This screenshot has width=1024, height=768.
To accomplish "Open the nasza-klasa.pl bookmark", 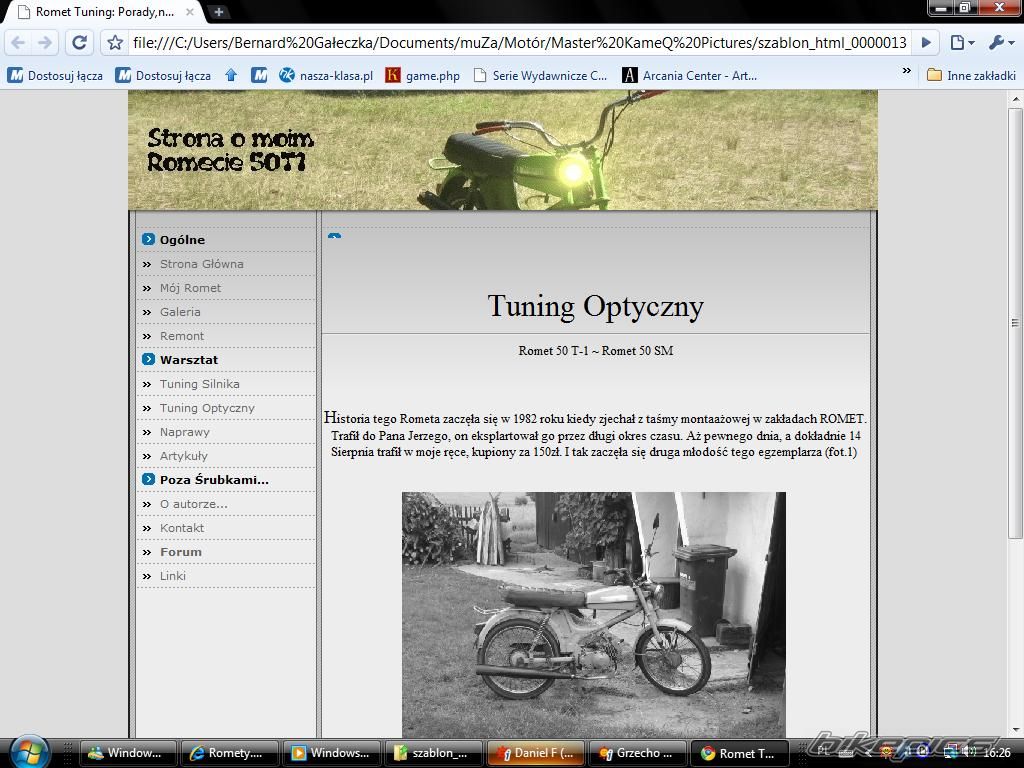I will 325,75.
